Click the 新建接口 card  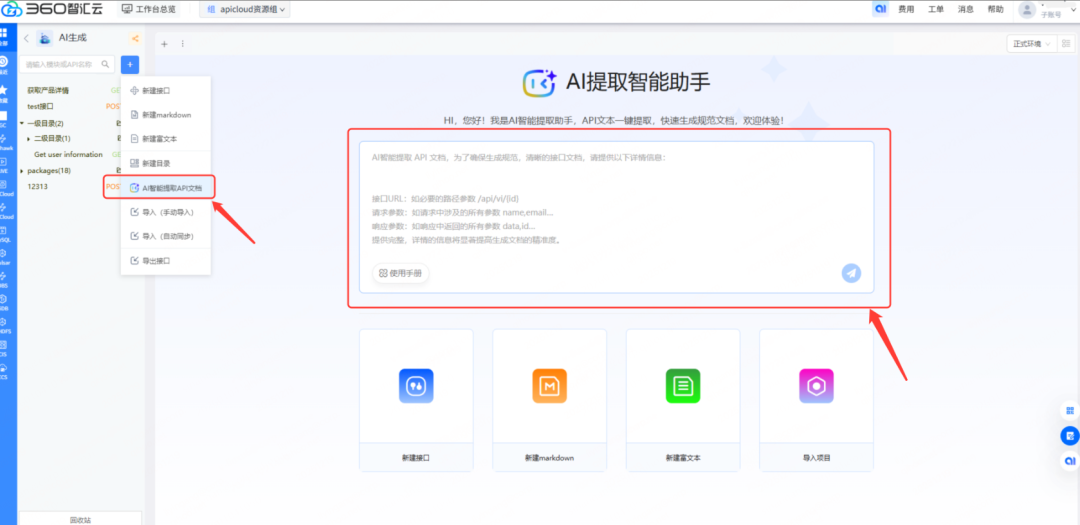point(416,400)
